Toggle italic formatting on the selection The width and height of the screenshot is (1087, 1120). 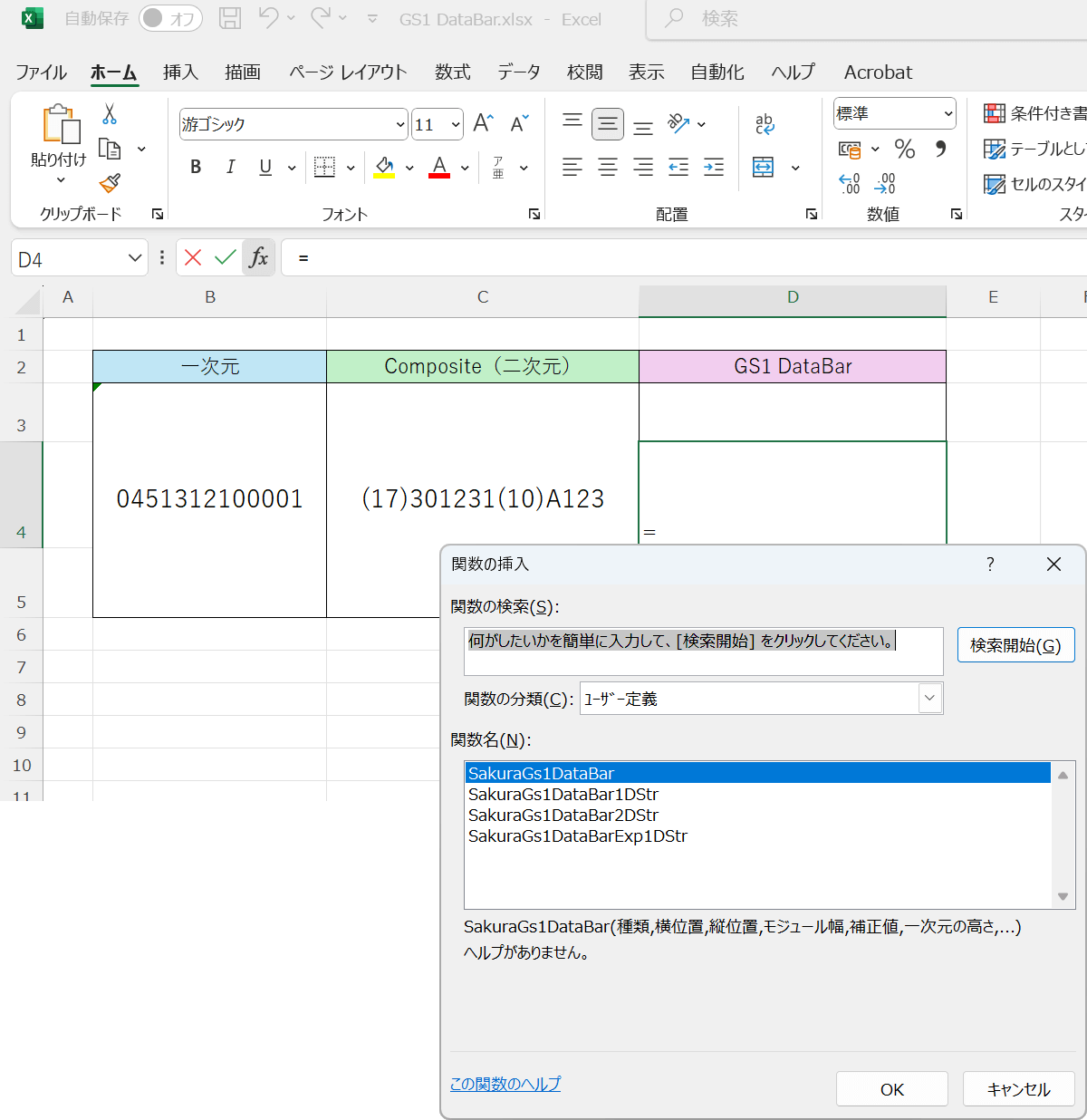230,167
